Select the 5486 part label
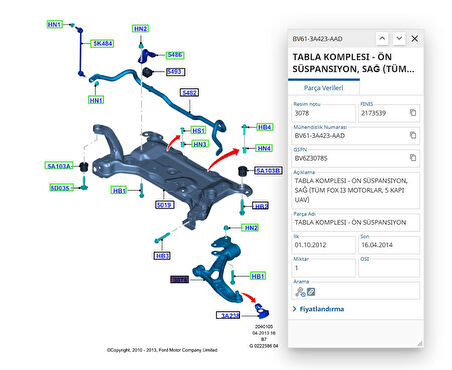 (x=175, y=55)
